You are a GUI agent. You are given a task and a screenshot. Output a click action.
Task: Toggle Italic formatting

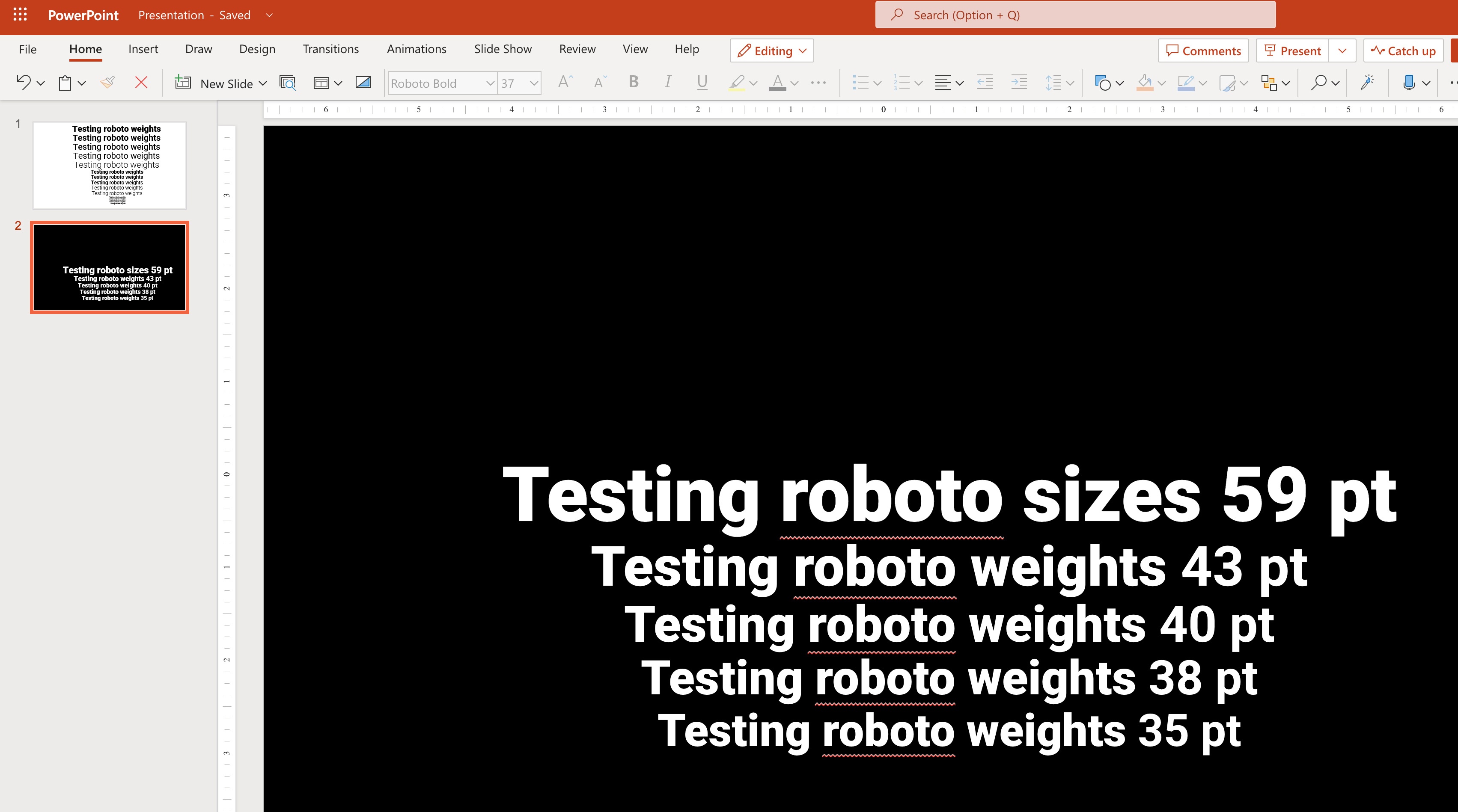[668, 83]
